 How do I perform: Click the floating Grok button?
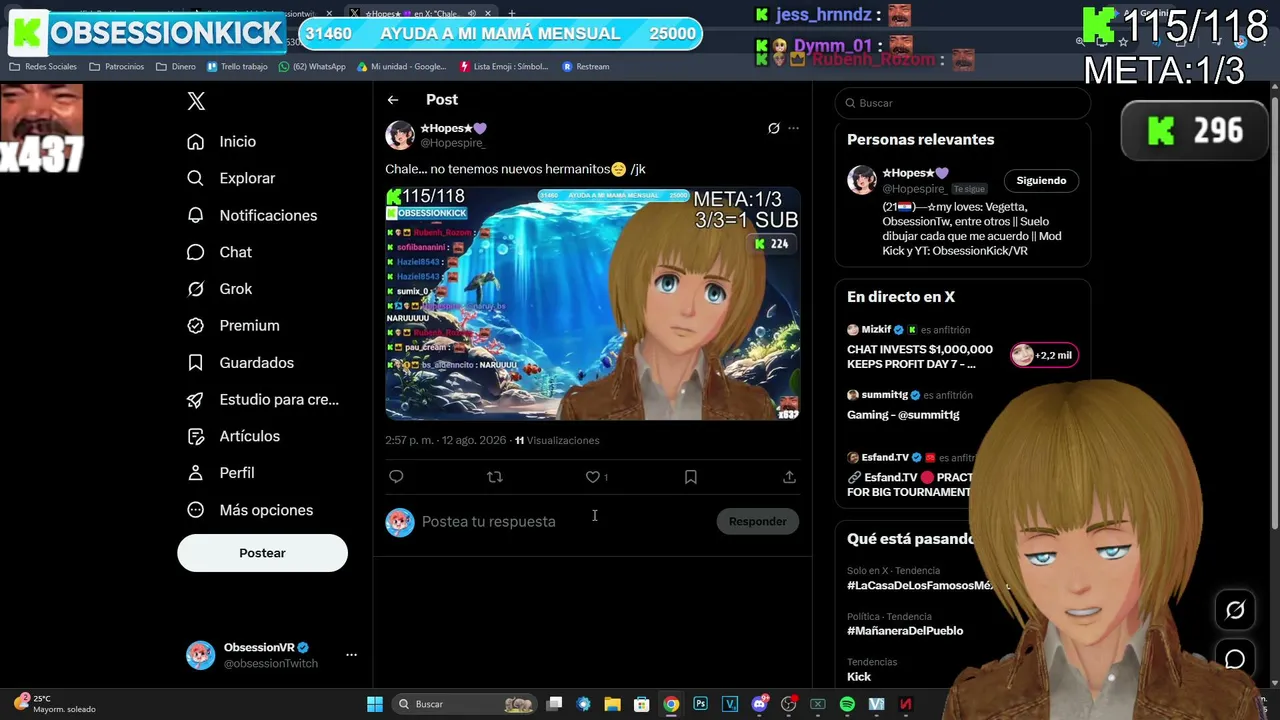(1235, 610)
